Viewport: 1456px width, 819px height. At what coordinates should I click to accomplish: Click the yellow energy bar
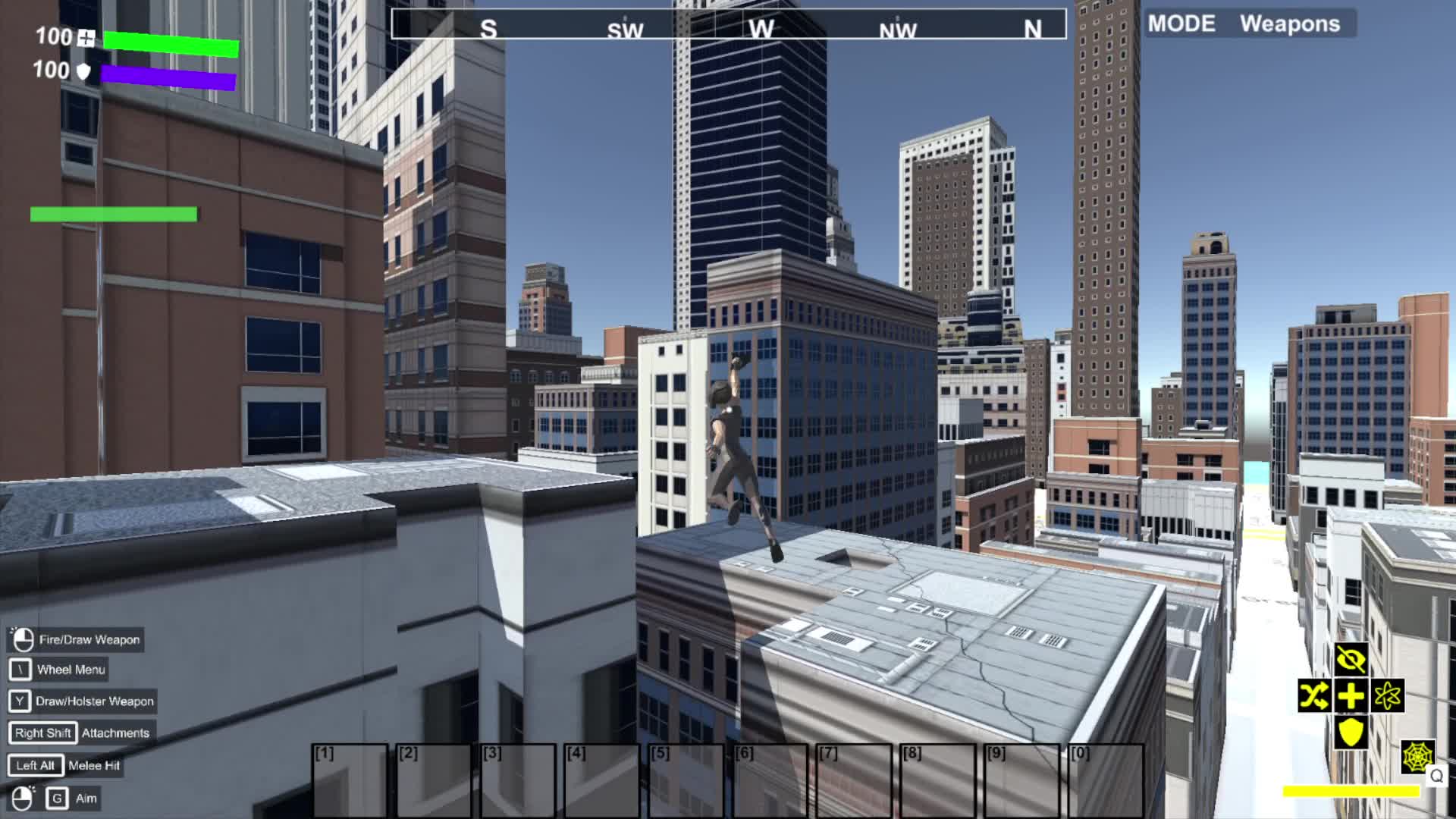pos(1351,792)
